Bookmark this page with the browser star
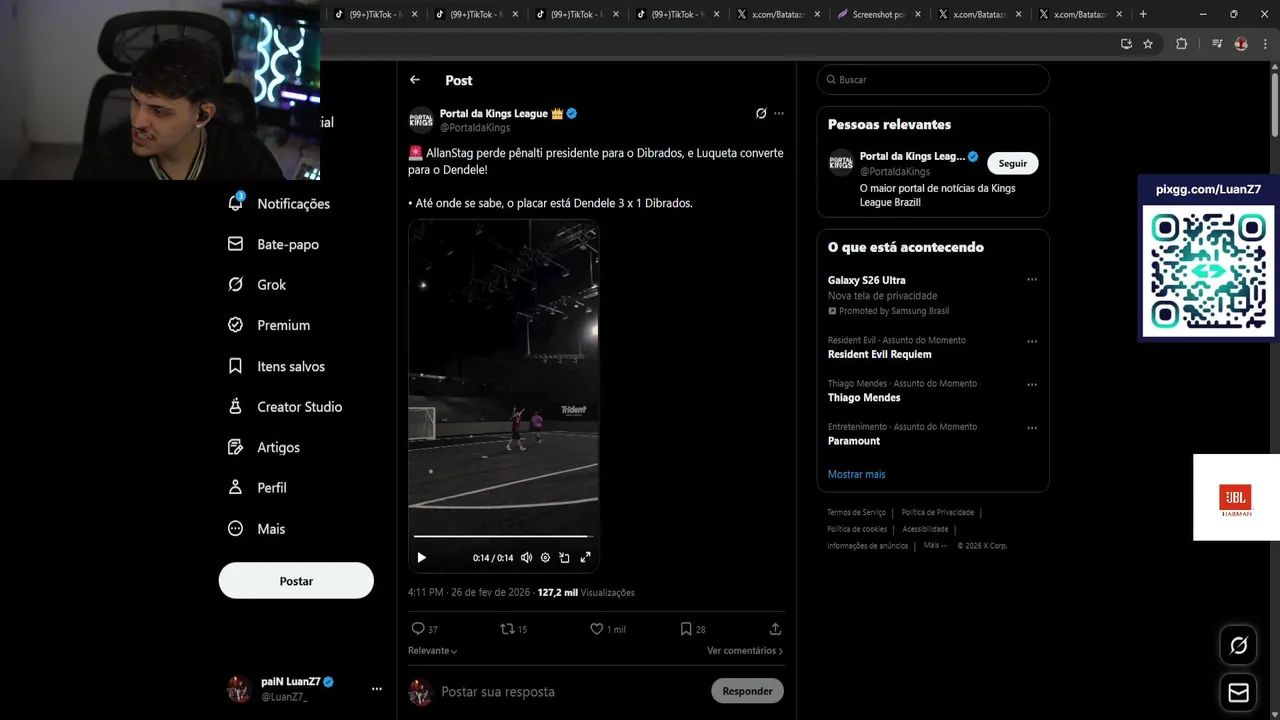Image resolution: width=1280 pixels, height=720 pixels. point(1148,44)
